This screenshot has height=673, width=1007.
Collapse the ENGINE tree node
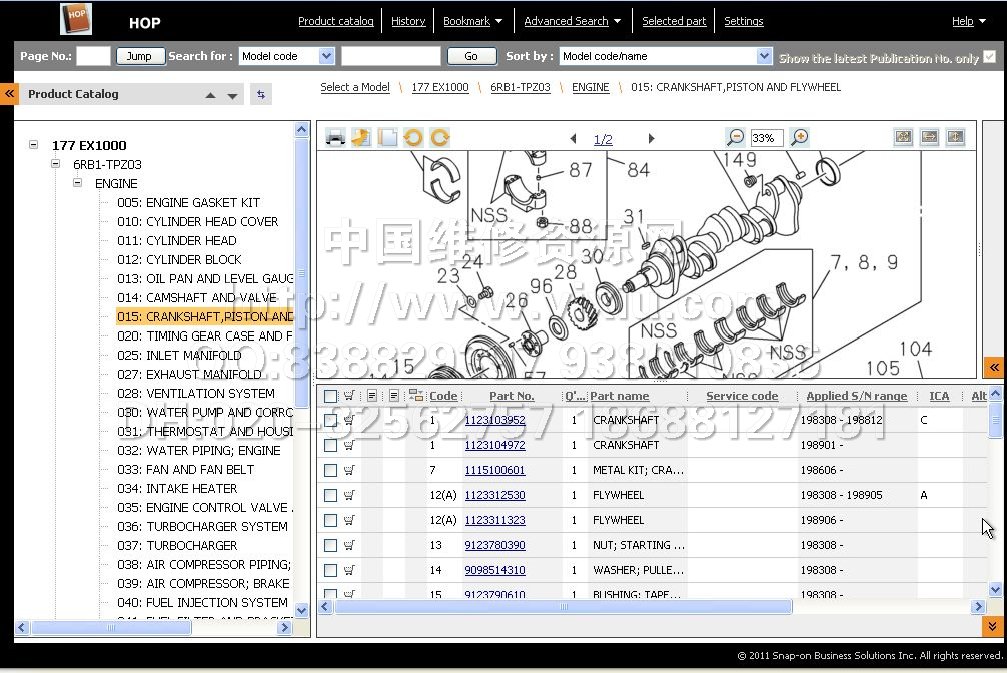[78, 183]
